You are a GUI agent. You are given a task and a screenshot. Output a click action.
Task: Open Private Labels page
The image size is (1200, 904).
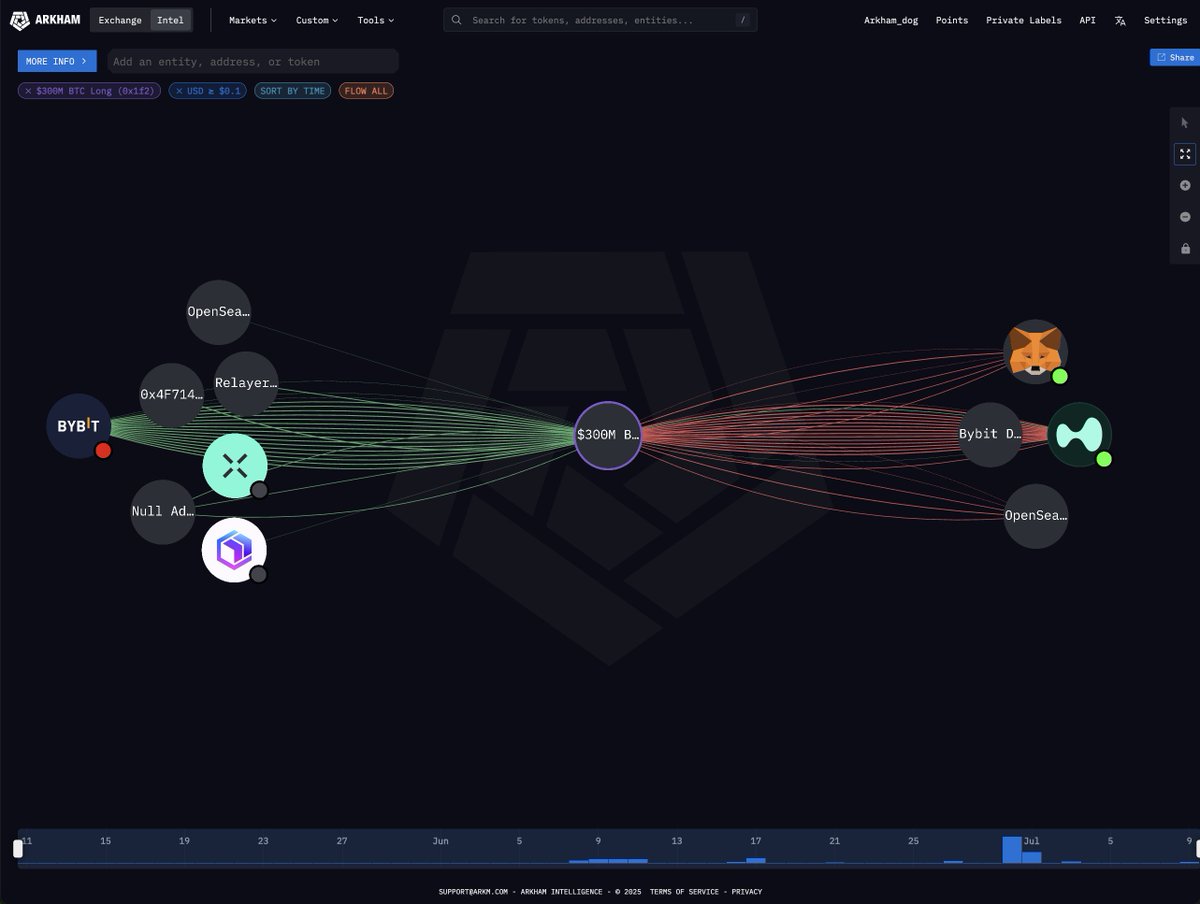[1023, 20]
